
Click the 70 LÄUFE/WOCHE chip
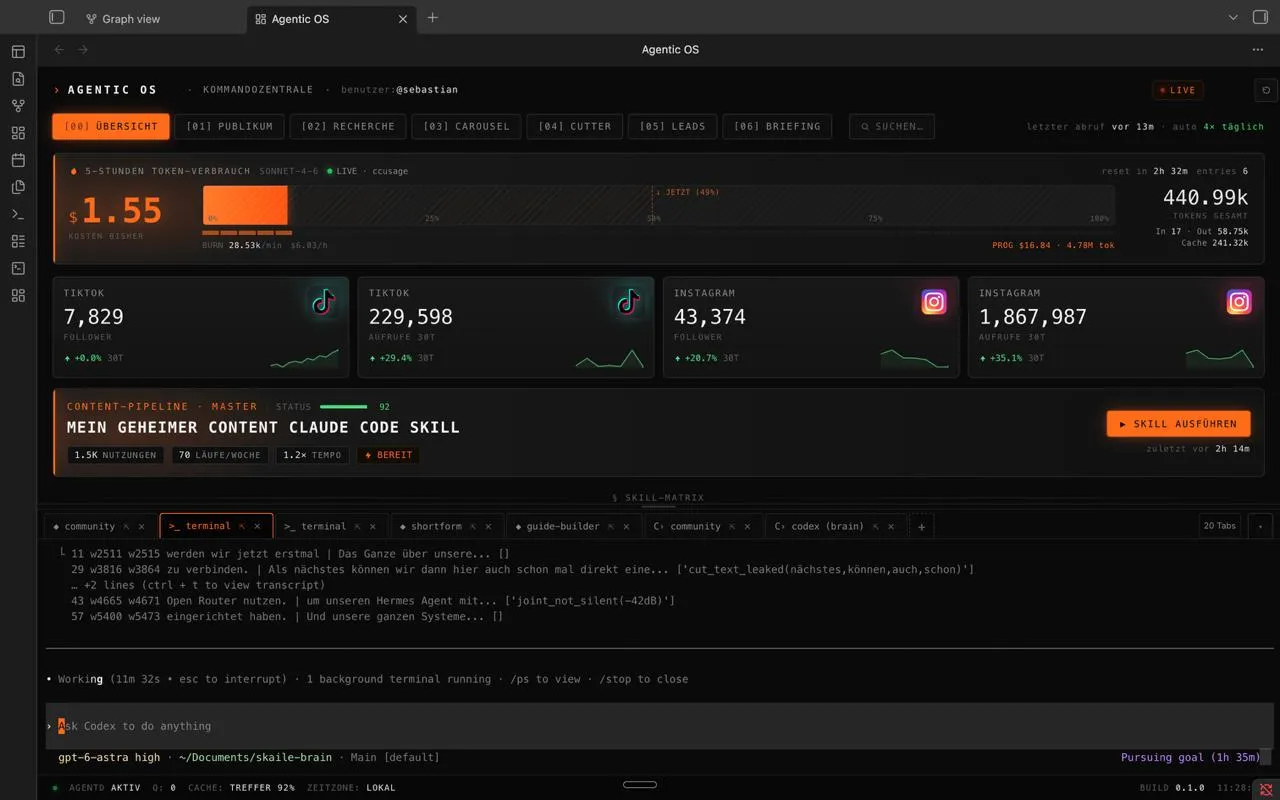pyautogui.click(x=219, y=455)
